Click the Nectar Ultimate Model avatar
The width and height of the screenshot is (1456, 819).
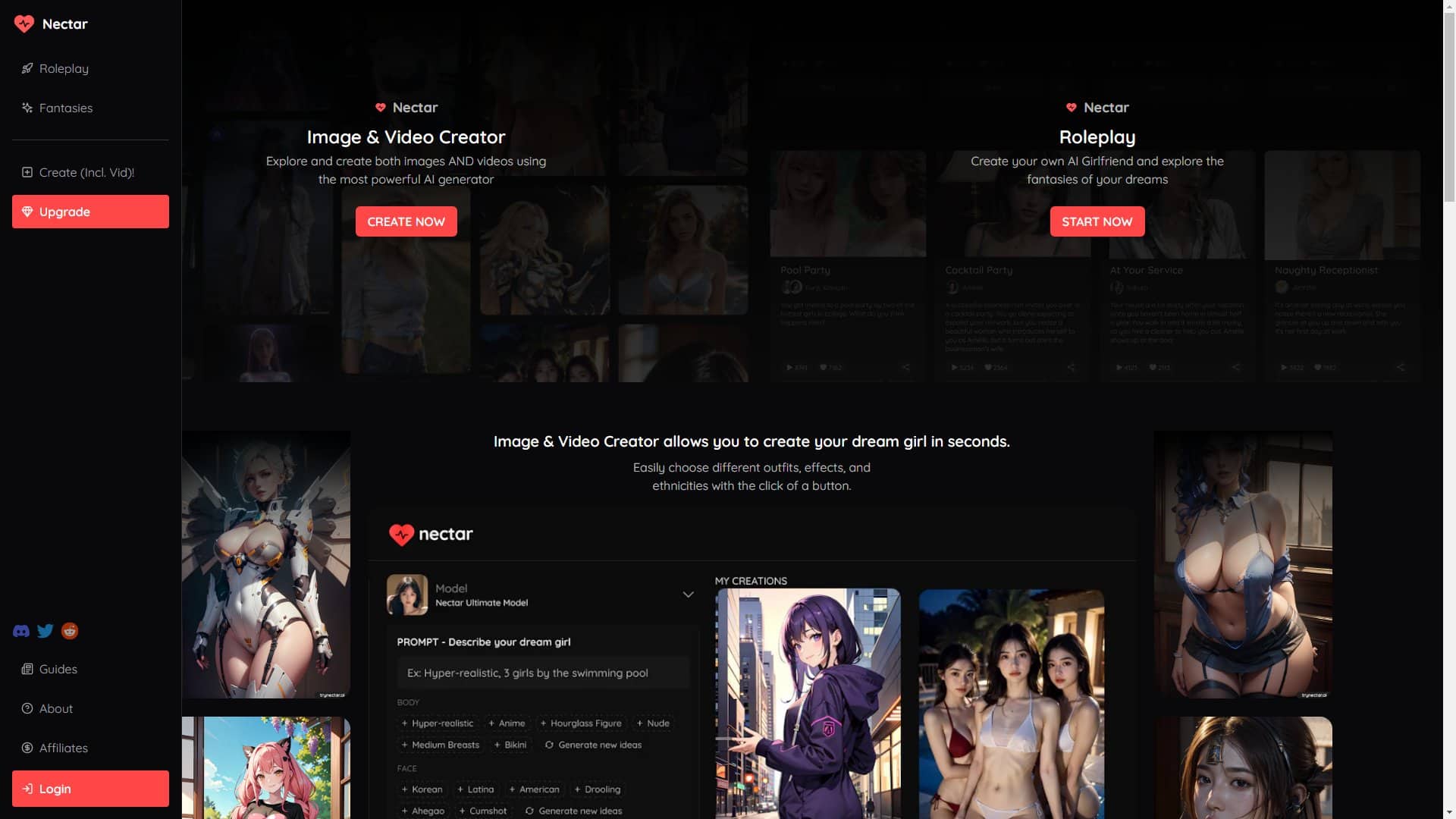(x=407, y=595)
